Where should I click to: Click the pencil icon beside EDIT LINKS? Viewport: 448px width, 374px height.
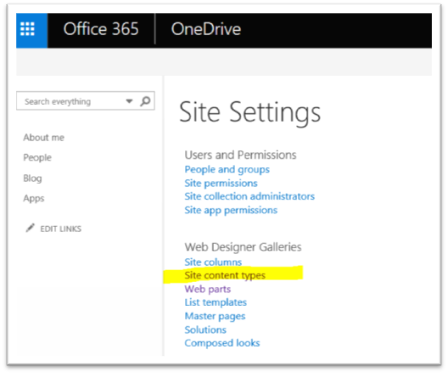[30, 228]
